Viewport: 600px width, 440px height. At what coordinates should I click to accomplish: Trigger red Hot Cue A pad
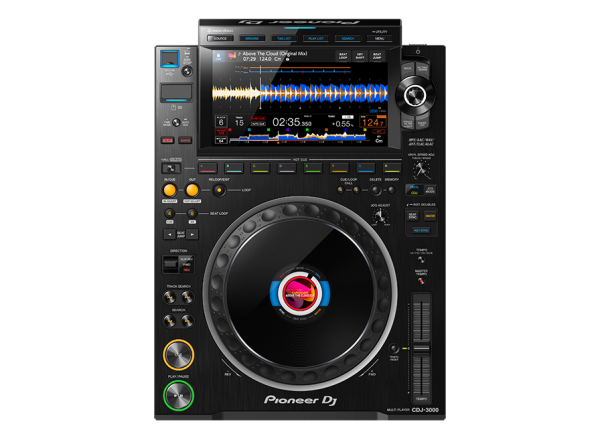tap(207, 168)
